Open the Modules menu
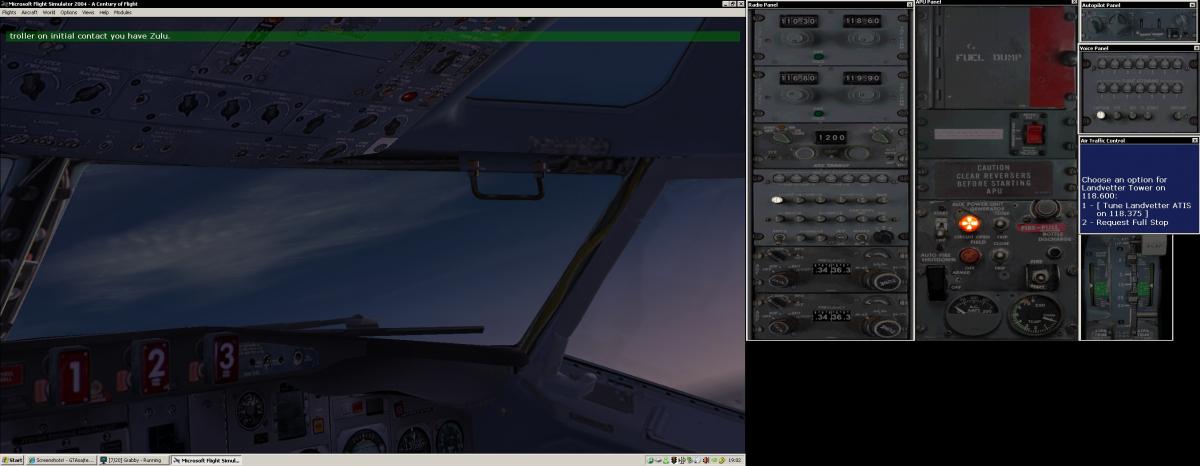Image resolution: width=1200 pixels, height=466 pixels. [x=122, y=12]
